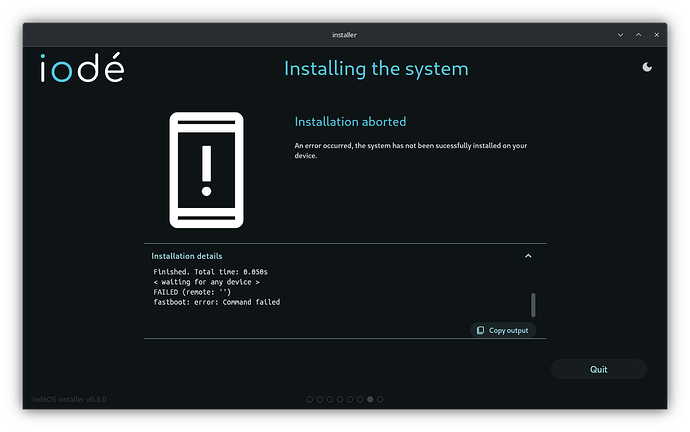This screenshot has height=432, width=690.
Task: Click the phone error warning icon
Action: [206, 170]
